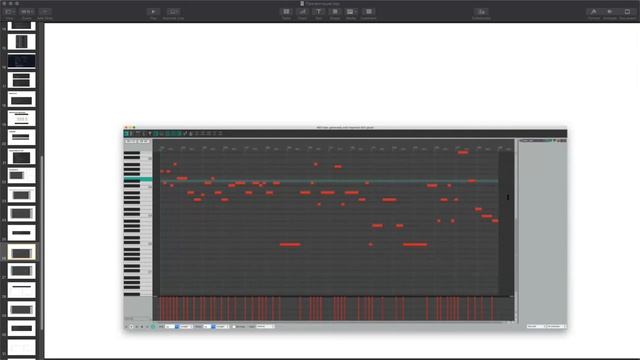
Task: Select slide 22 thumbnail in navigator
Action: click(x=21, y=176)
